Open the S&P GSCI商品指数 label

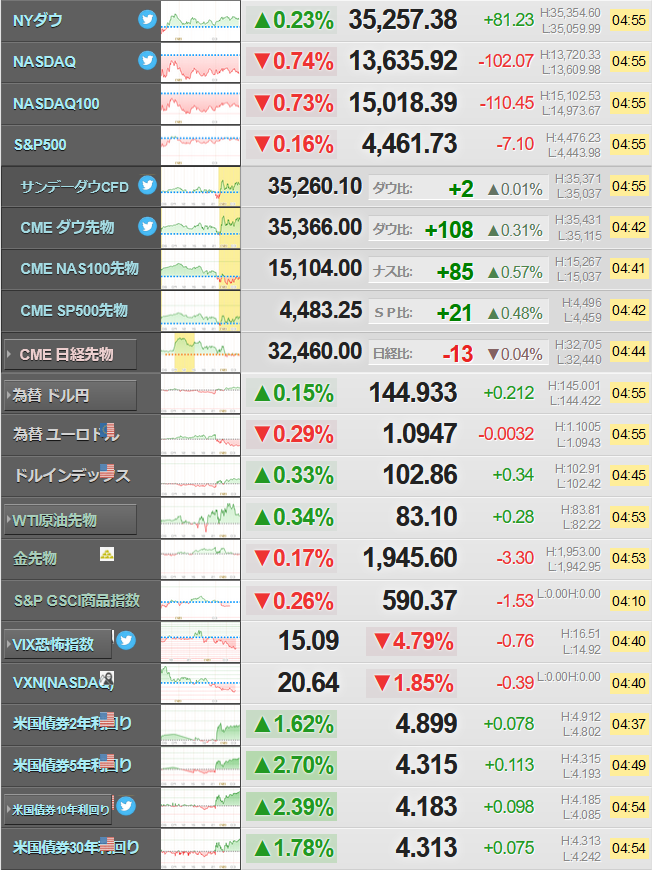point(77,600)
